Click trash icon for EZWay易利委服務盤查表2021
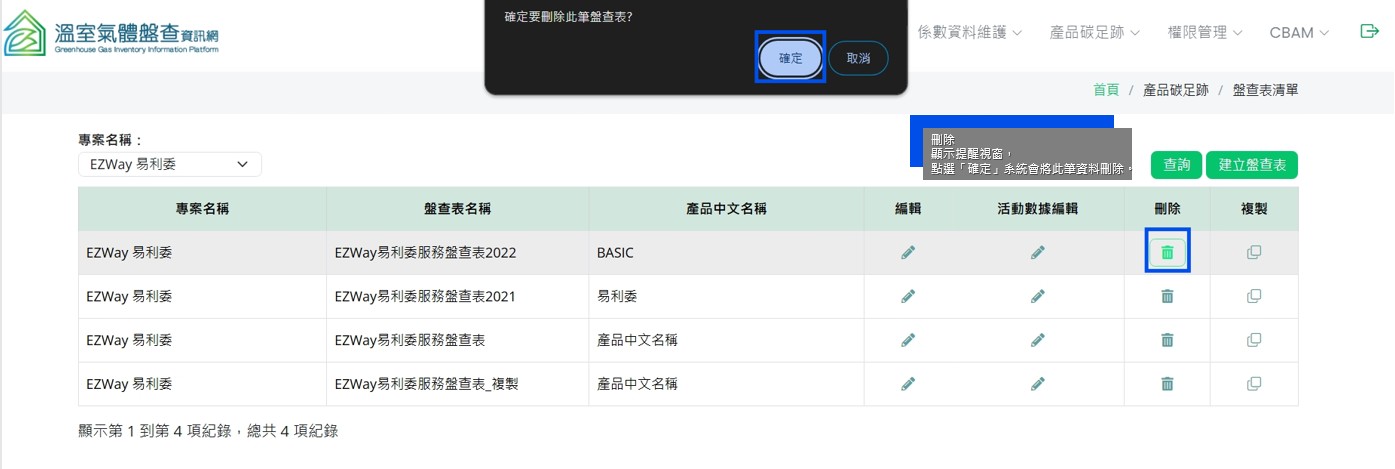The width and height of the screenshot is (1395, 469). 1167,297
